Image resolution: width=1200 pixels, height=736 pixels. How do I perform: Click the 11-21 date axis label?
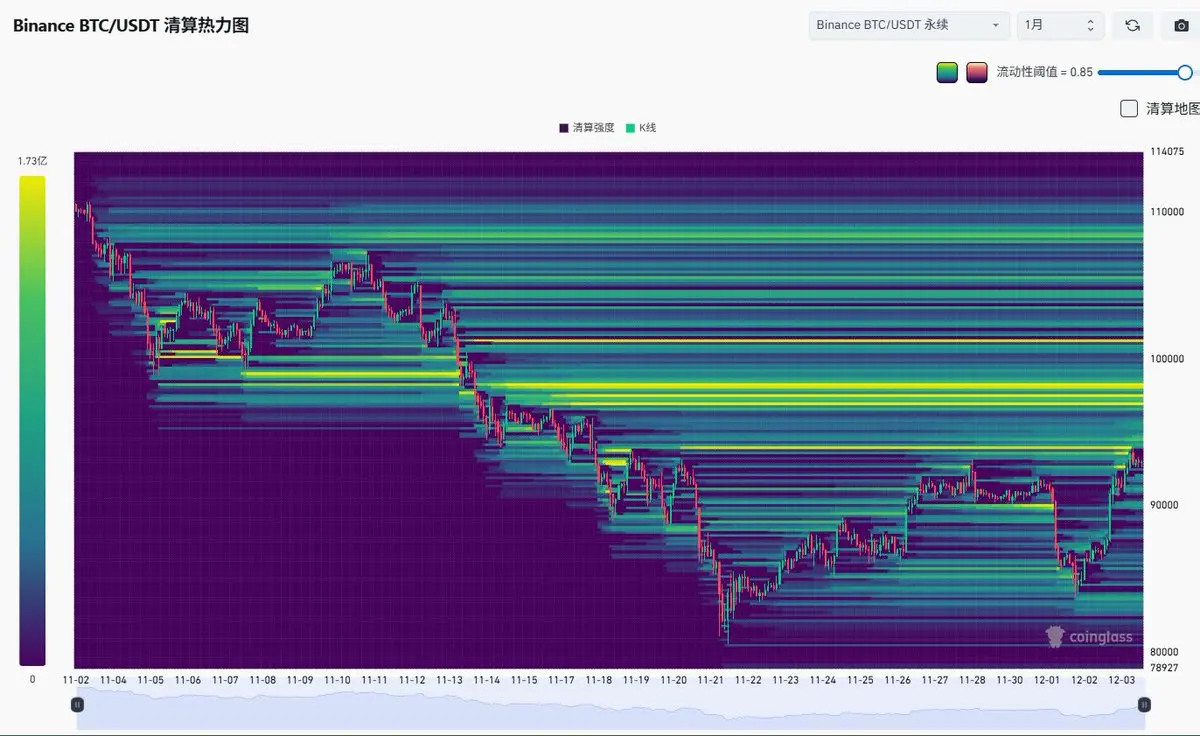(x=711, y=680)
